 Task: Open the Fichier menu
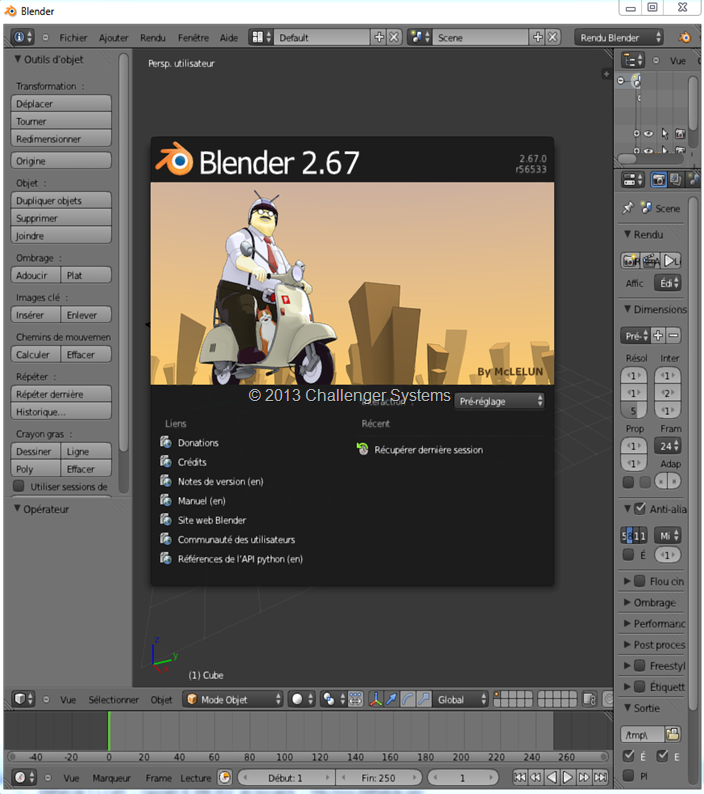click(x=73, y=37)
